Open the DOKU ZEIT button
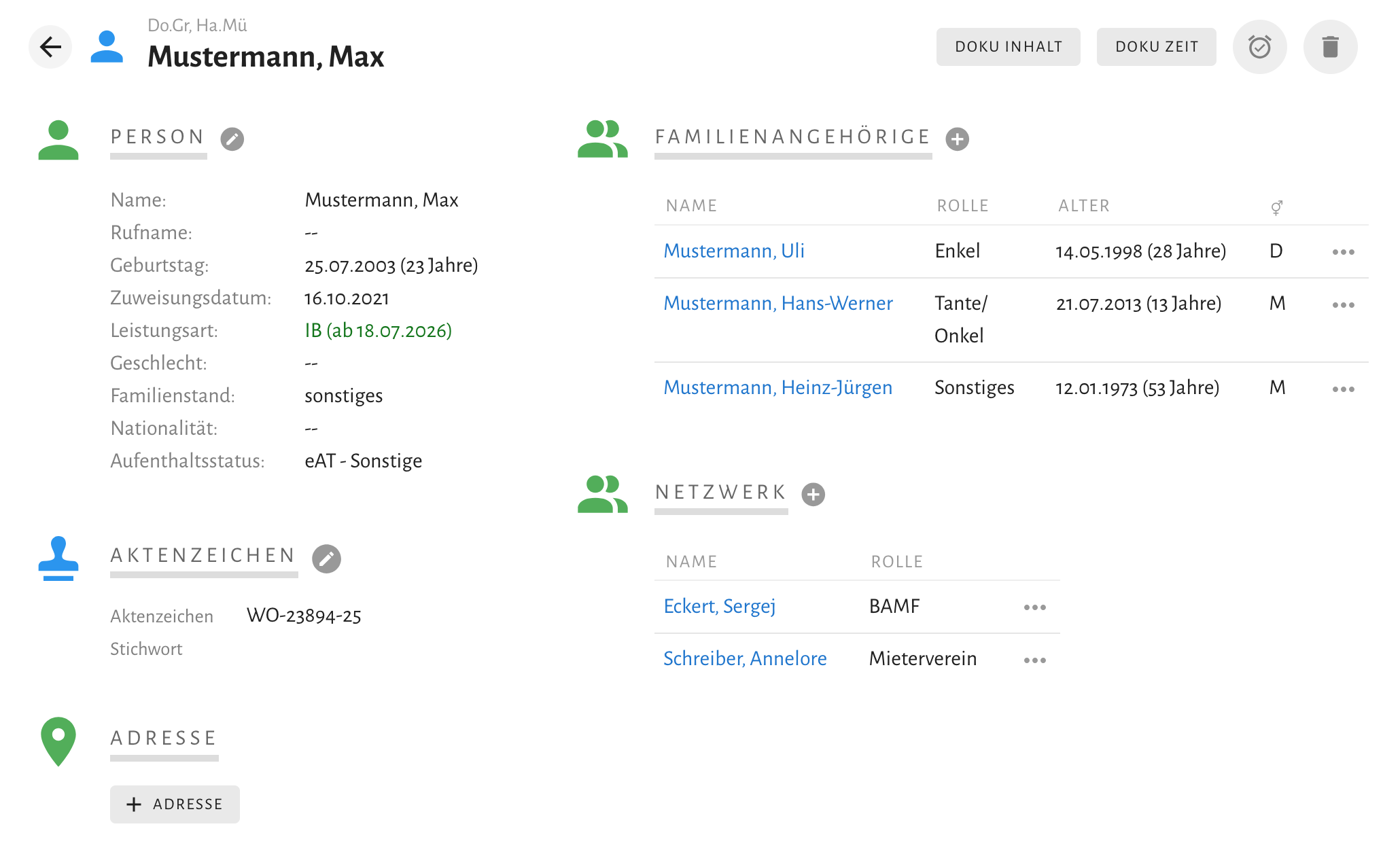 (x=1157, y=47)
